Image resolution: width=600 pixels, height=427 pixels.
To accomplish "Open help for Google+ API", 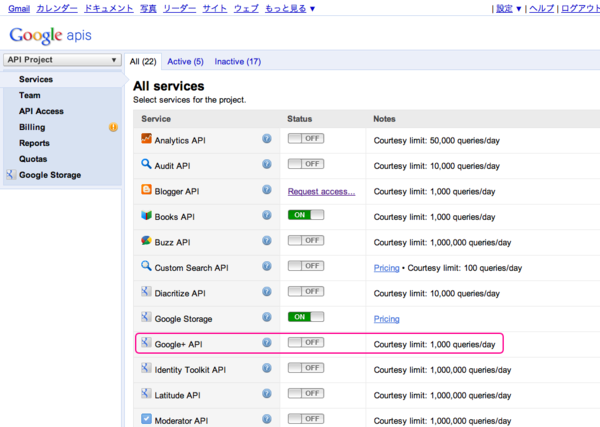I will tap(267, 342).
